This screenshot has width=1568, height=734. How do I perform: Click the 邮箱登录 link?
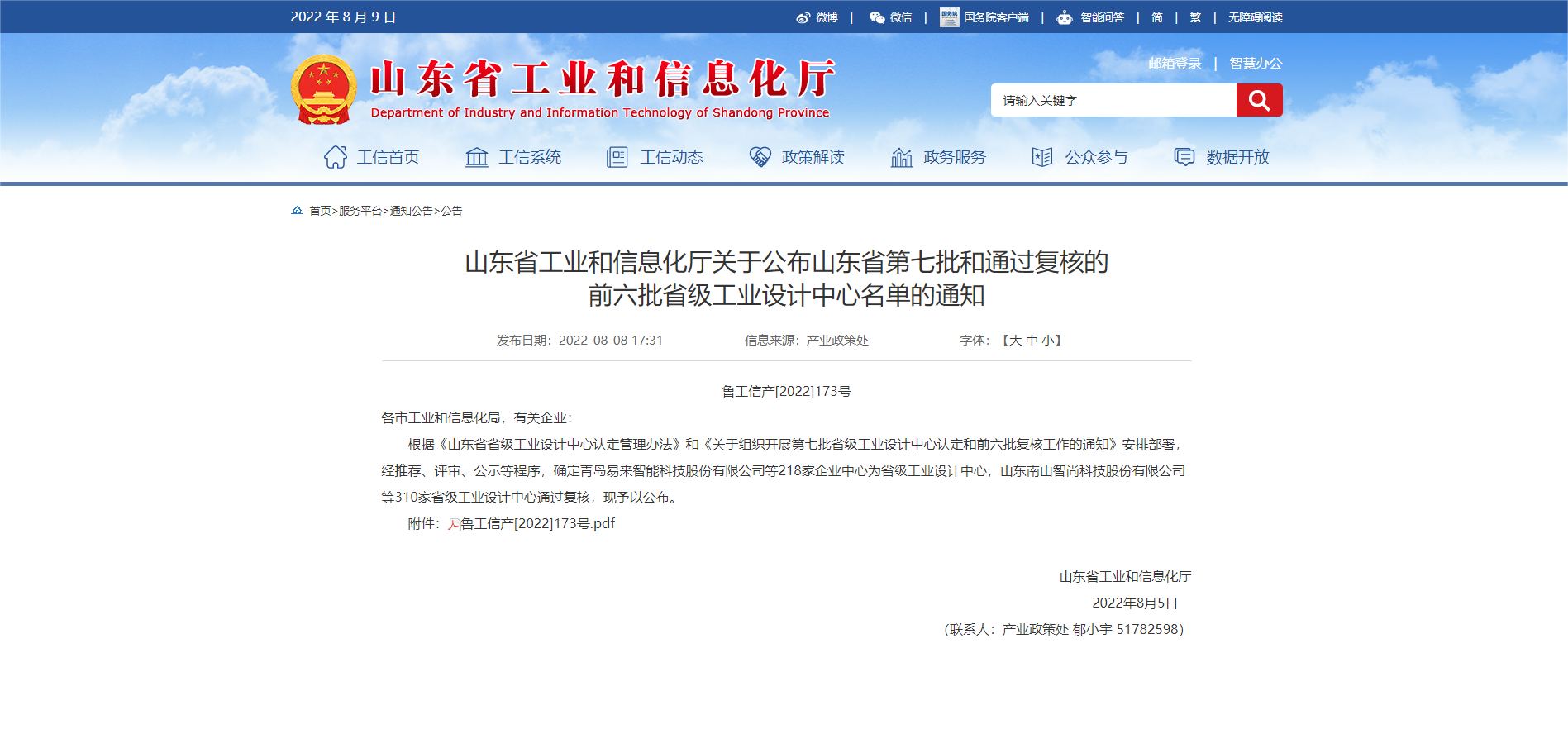point(1174,64)
